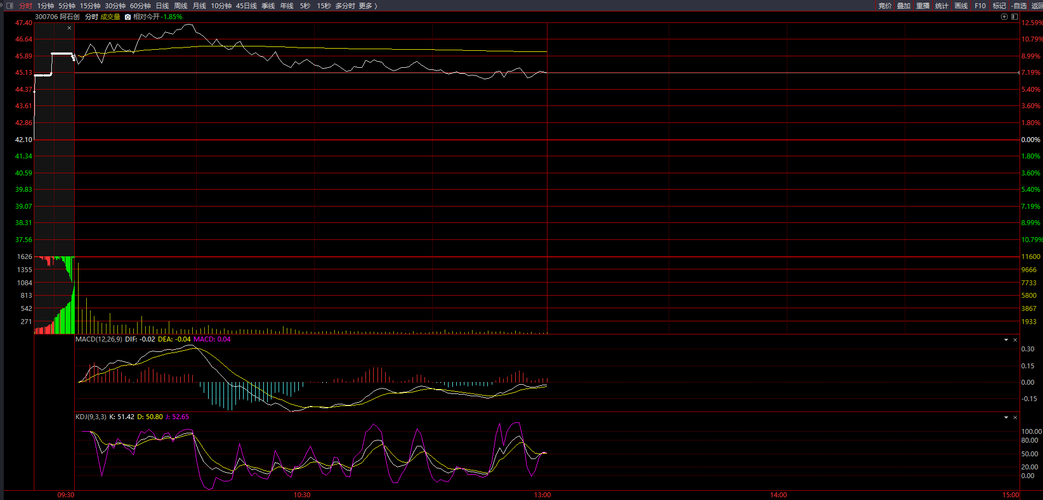
Task: Click the 画线 draw line button
Action: click(961, 5)
